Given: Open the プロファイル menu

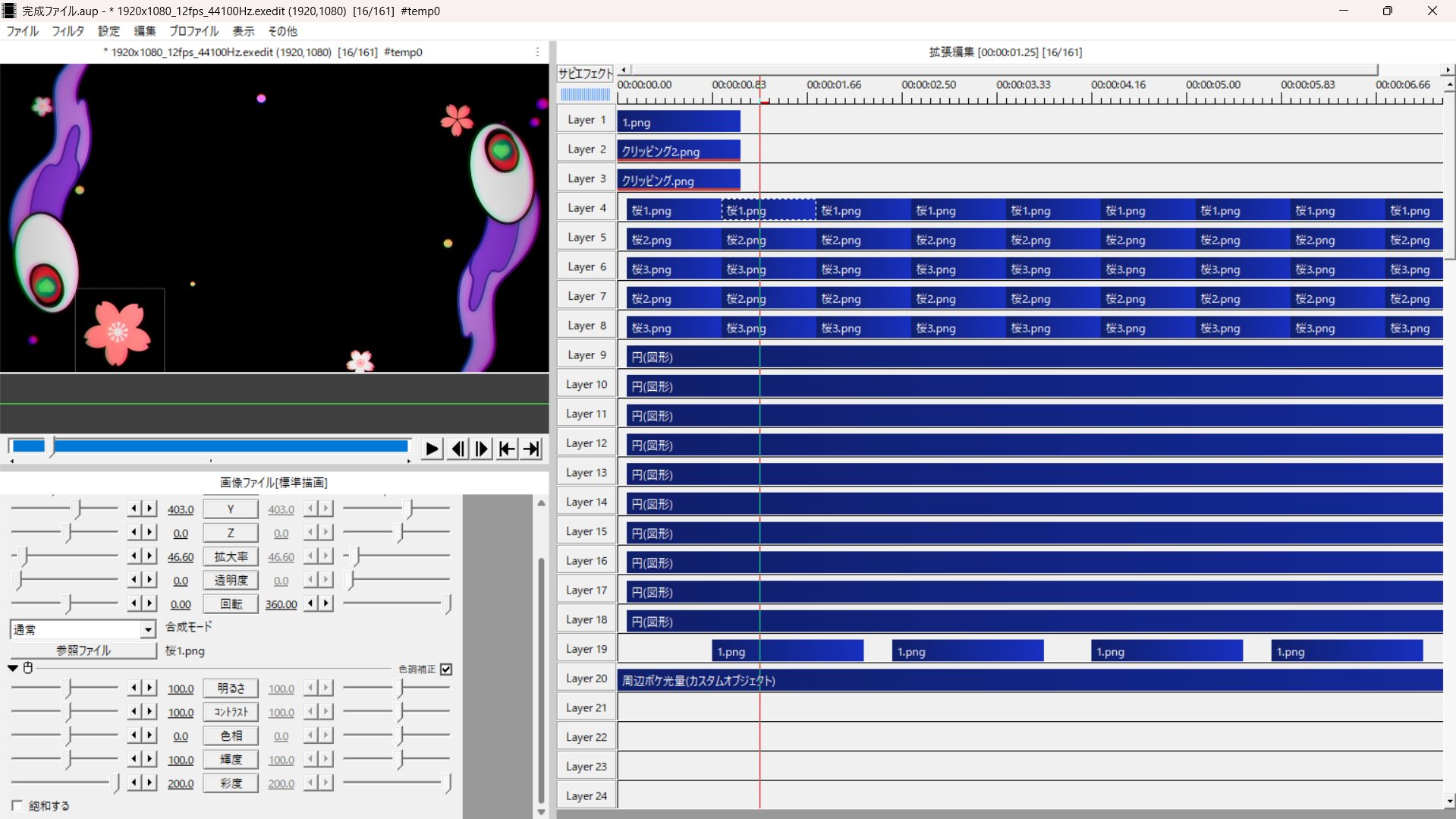Looking at the screenshot, I should pos(193,31).
